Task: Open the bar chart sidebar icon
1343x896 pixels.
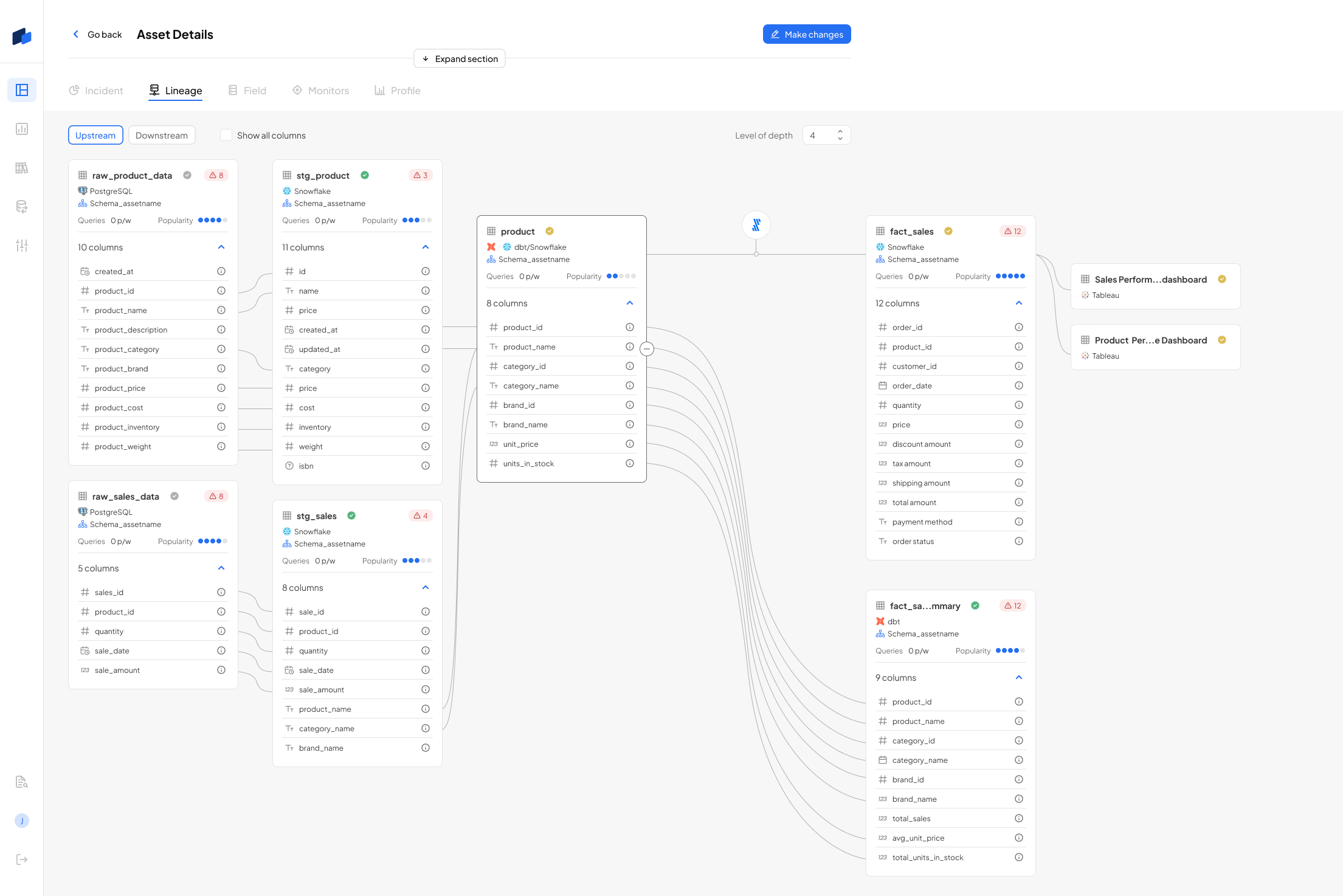Action: [22, 129]
